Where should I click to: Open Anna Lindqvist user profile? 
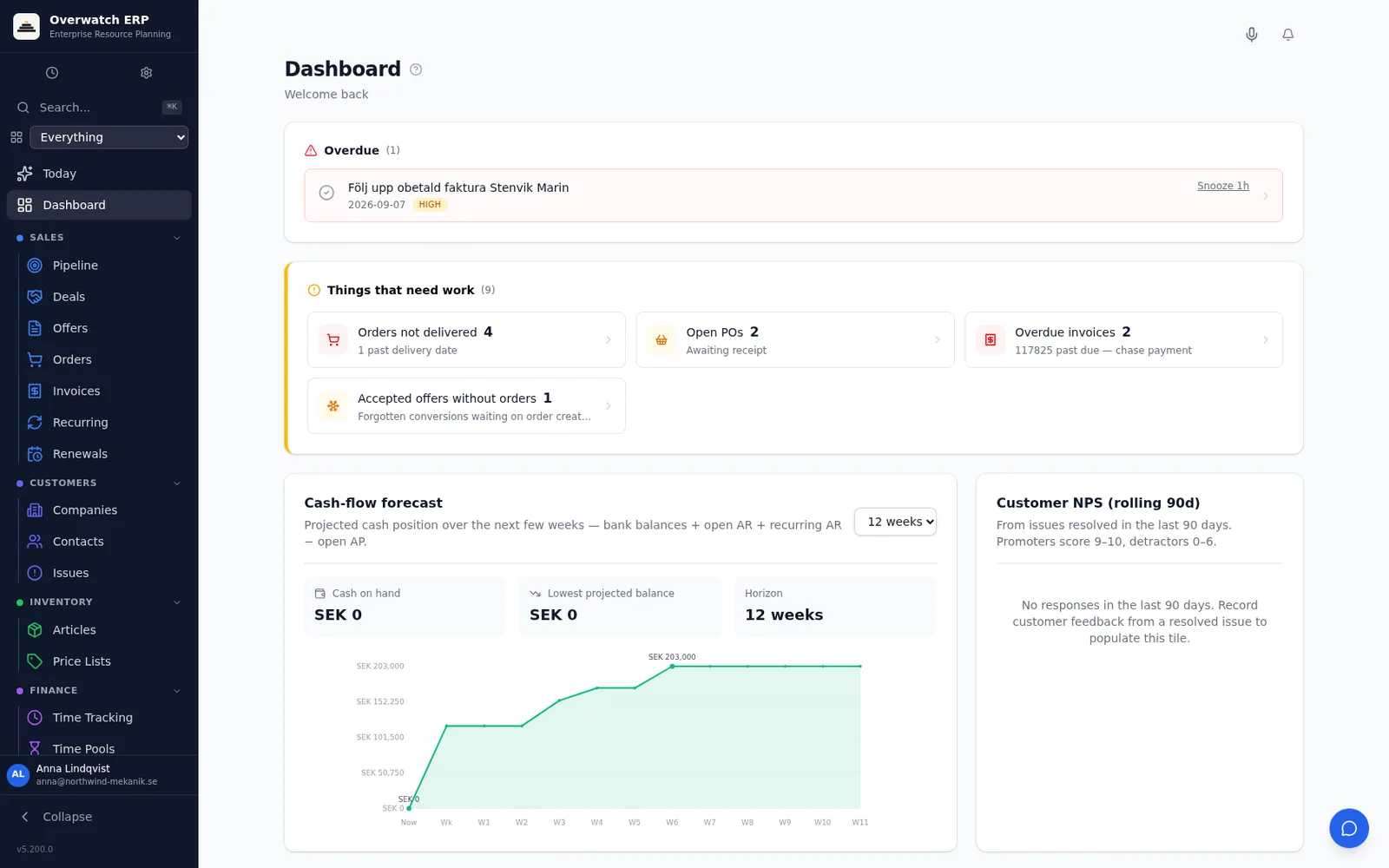[99, 774]
